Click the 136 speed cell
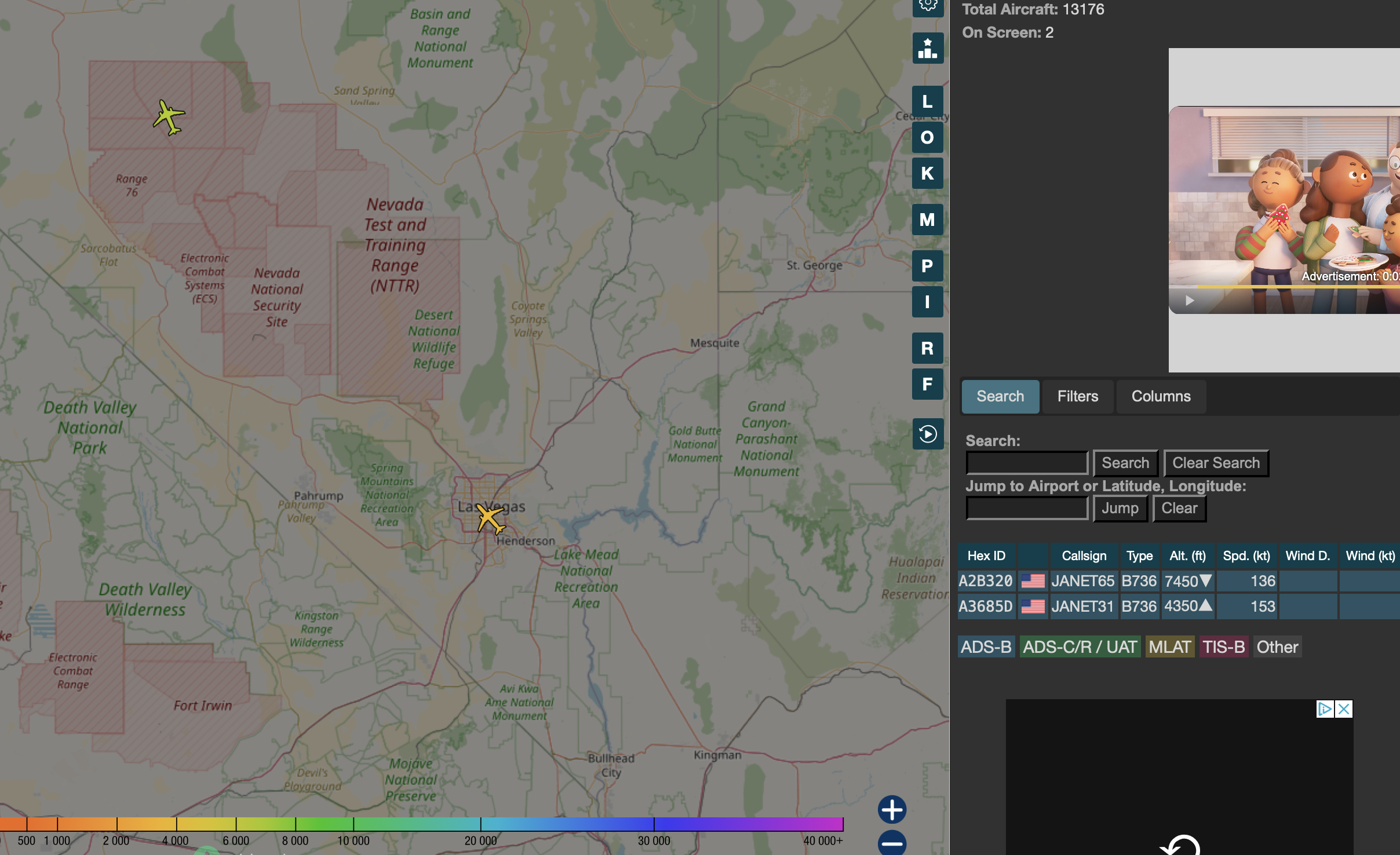This screenshot has height=855, width=1400. pyautogui.click(x=1246, y=580)
